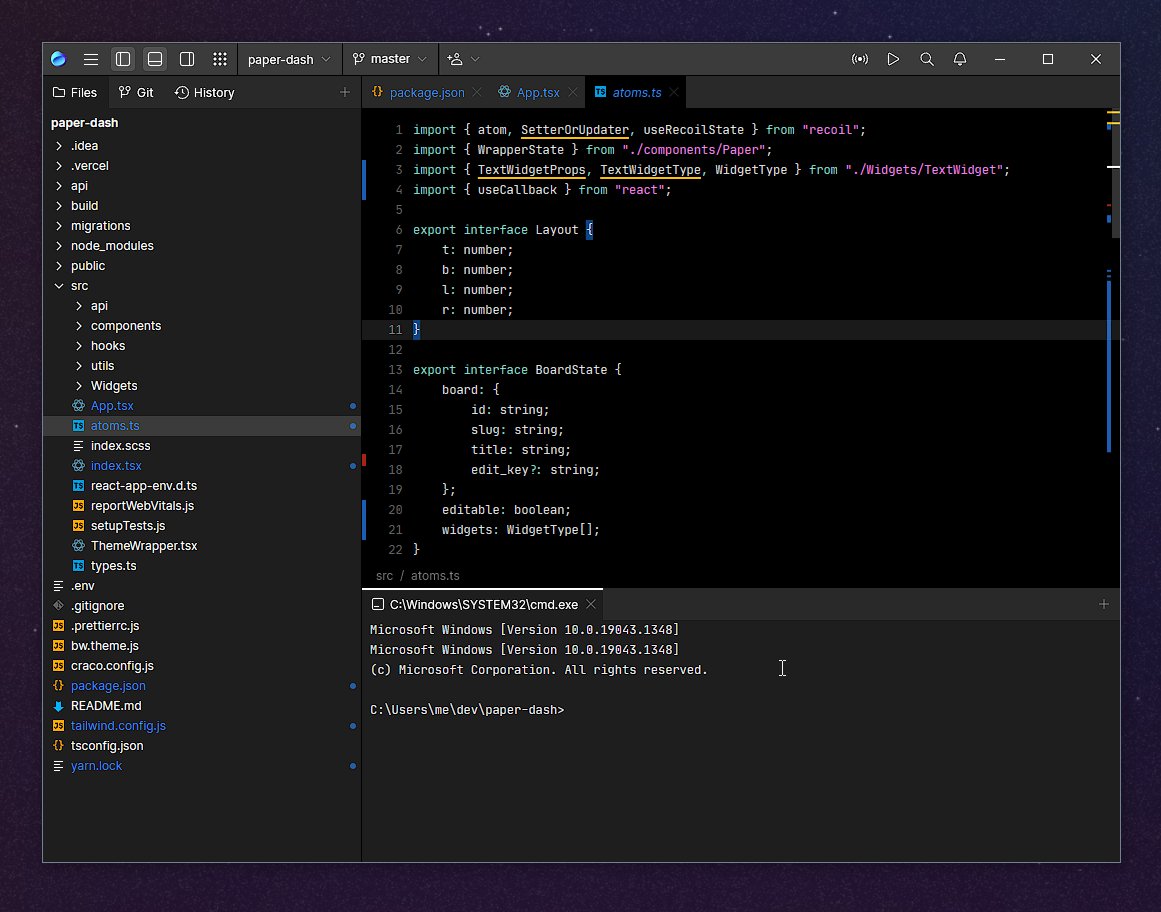Click the broadcast/live session icon

click(860, 59)
